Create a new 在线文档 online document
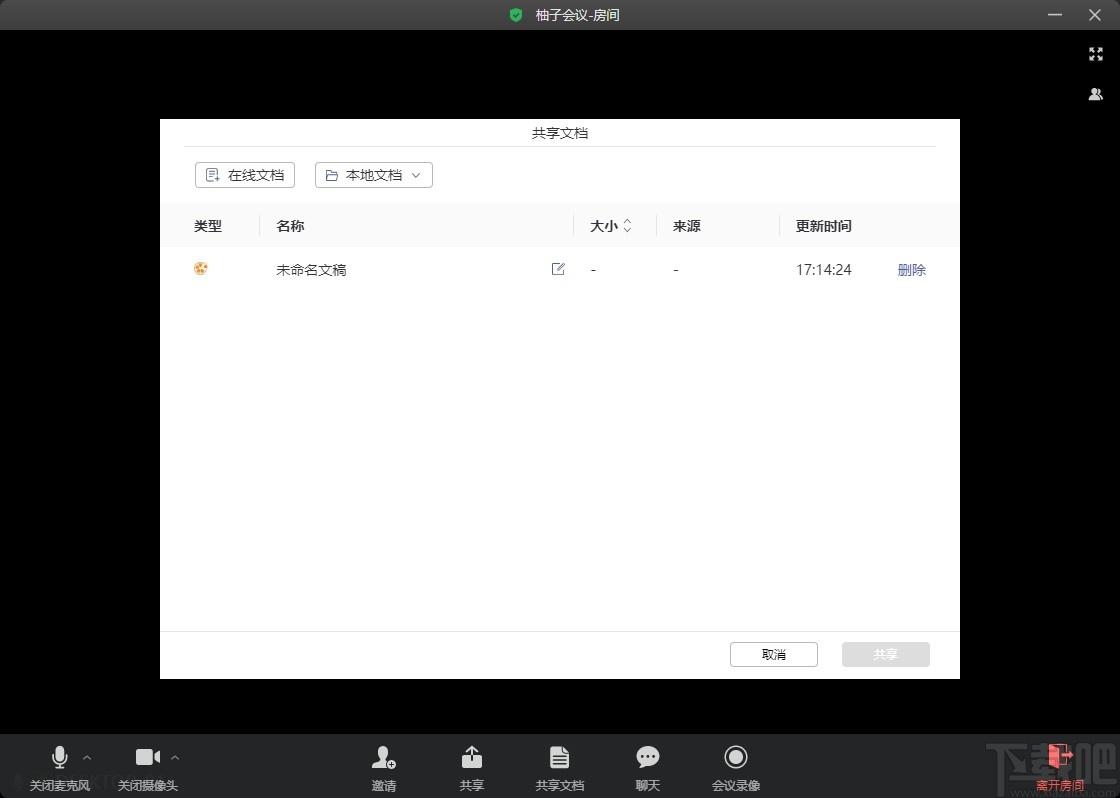The image size is (1120, 798). [x=245, y=175]
